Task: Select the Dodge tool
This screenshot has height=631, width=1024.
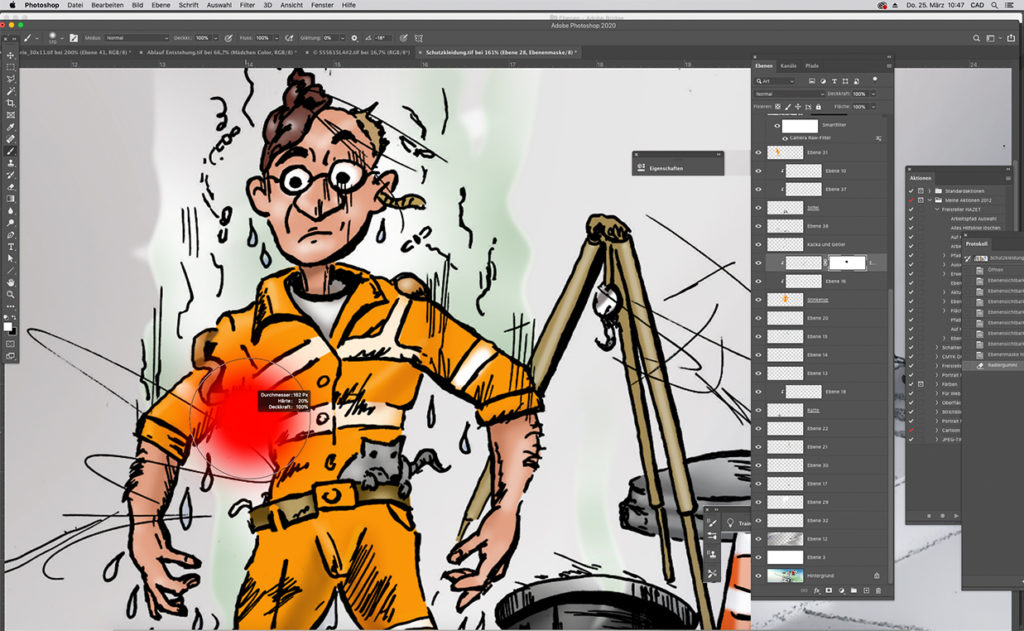Action: pos(10,223)
